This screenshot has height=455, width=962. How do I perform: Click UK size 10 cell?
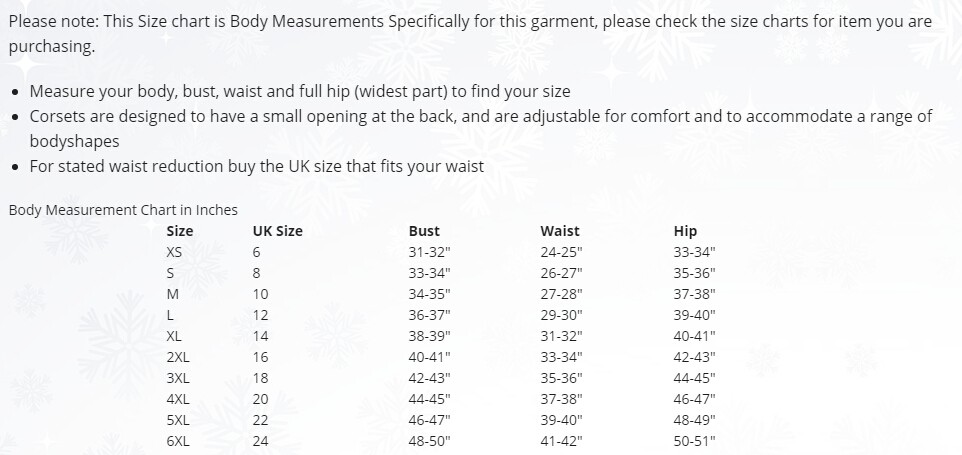coord(261,294)
